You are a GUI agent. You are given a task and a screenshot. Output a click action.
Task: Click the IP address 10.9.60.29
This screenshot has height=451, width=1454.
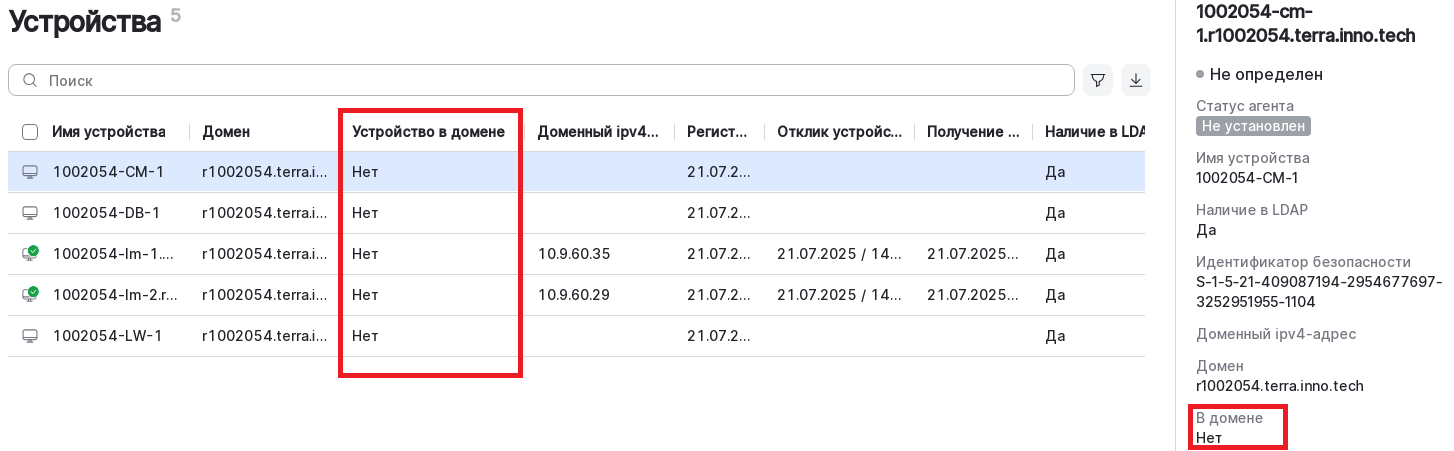573,295
